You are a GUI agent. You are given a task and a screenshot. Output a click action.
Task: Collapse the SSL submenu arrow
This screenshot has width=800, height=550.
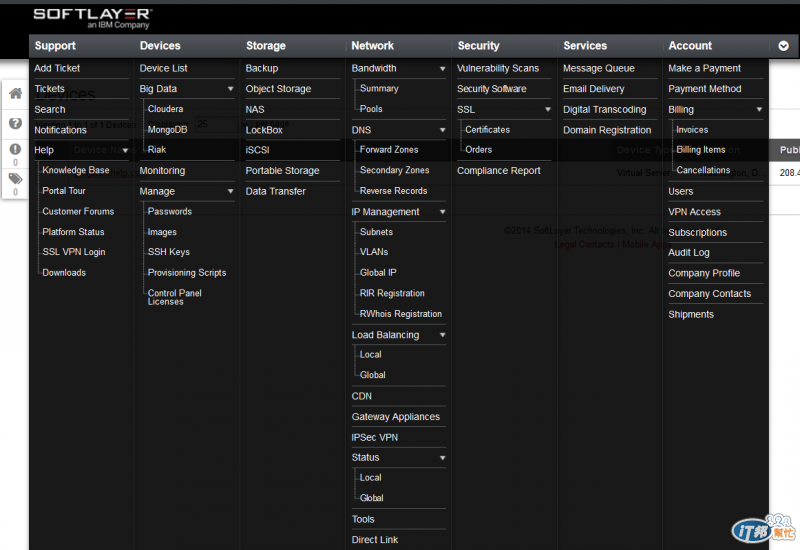pyautogui.click(x=547, y=109)
